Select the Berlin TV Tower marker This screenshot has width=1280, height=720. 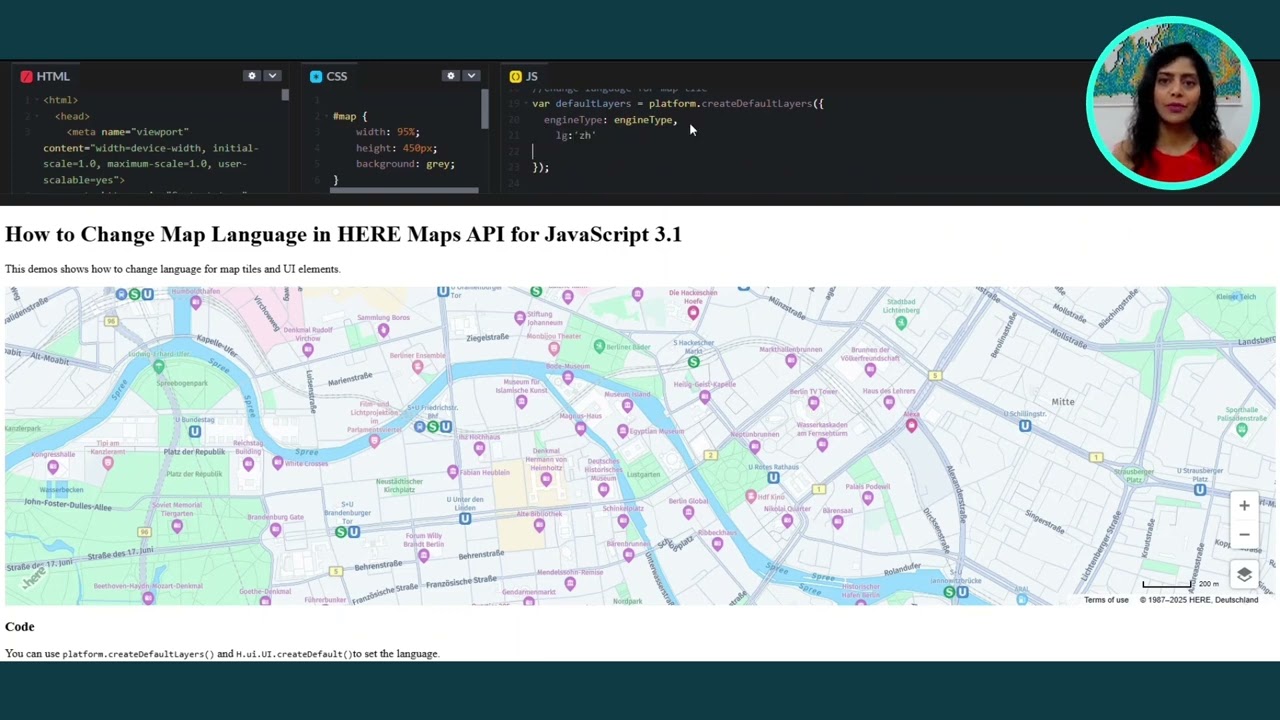[x=814, y=403]
